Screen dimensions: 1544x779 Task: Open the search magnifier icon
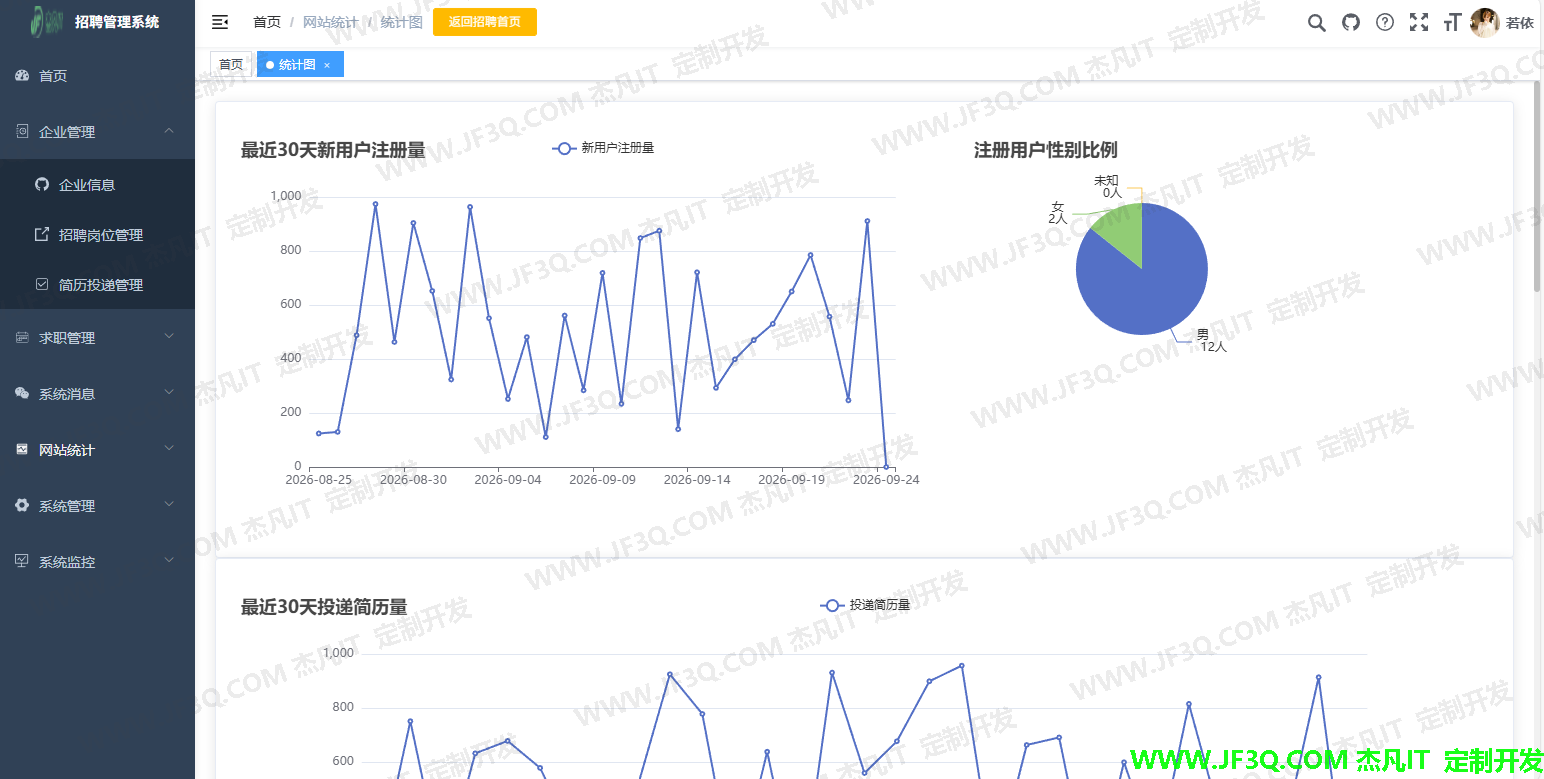(1317, 22)
